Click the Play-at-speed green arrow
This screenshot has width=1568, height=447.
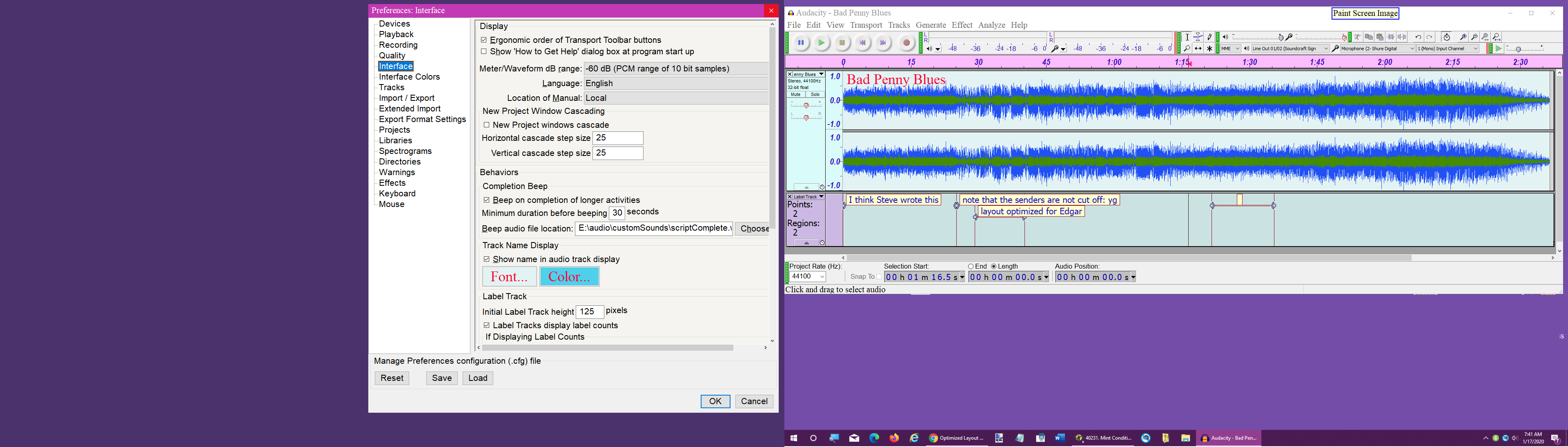[x=1499, y=49]
